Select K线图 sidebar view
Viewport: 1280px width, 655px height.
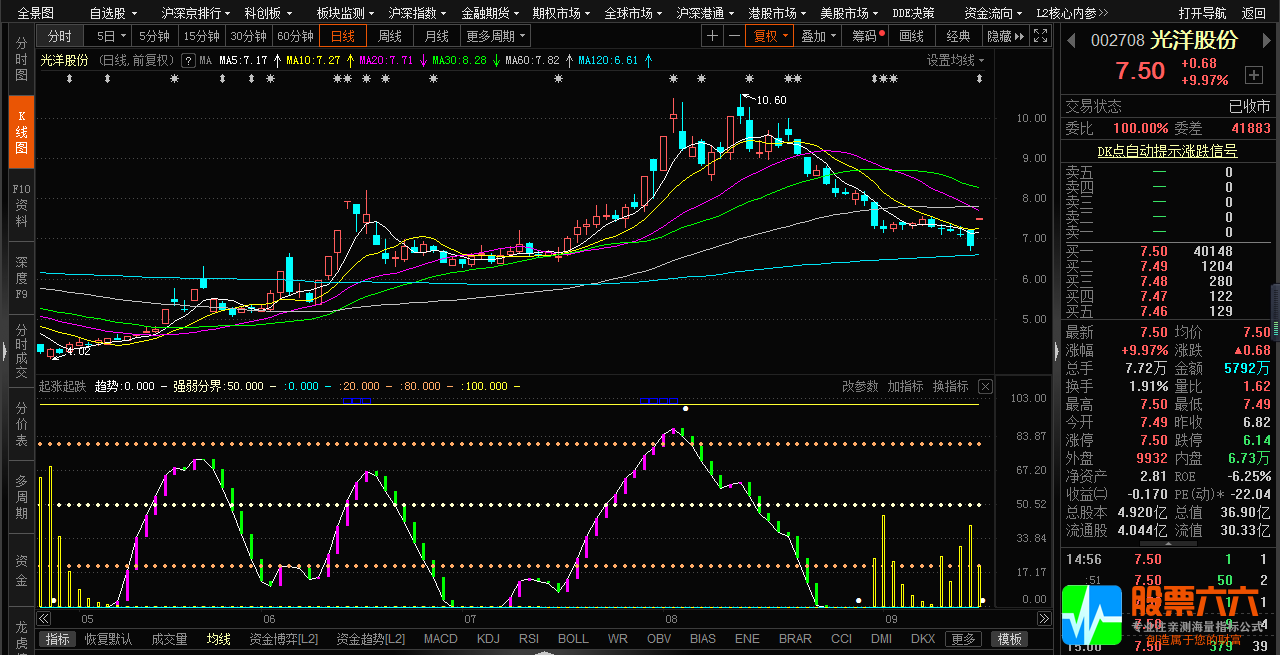(x=21, y=132)
